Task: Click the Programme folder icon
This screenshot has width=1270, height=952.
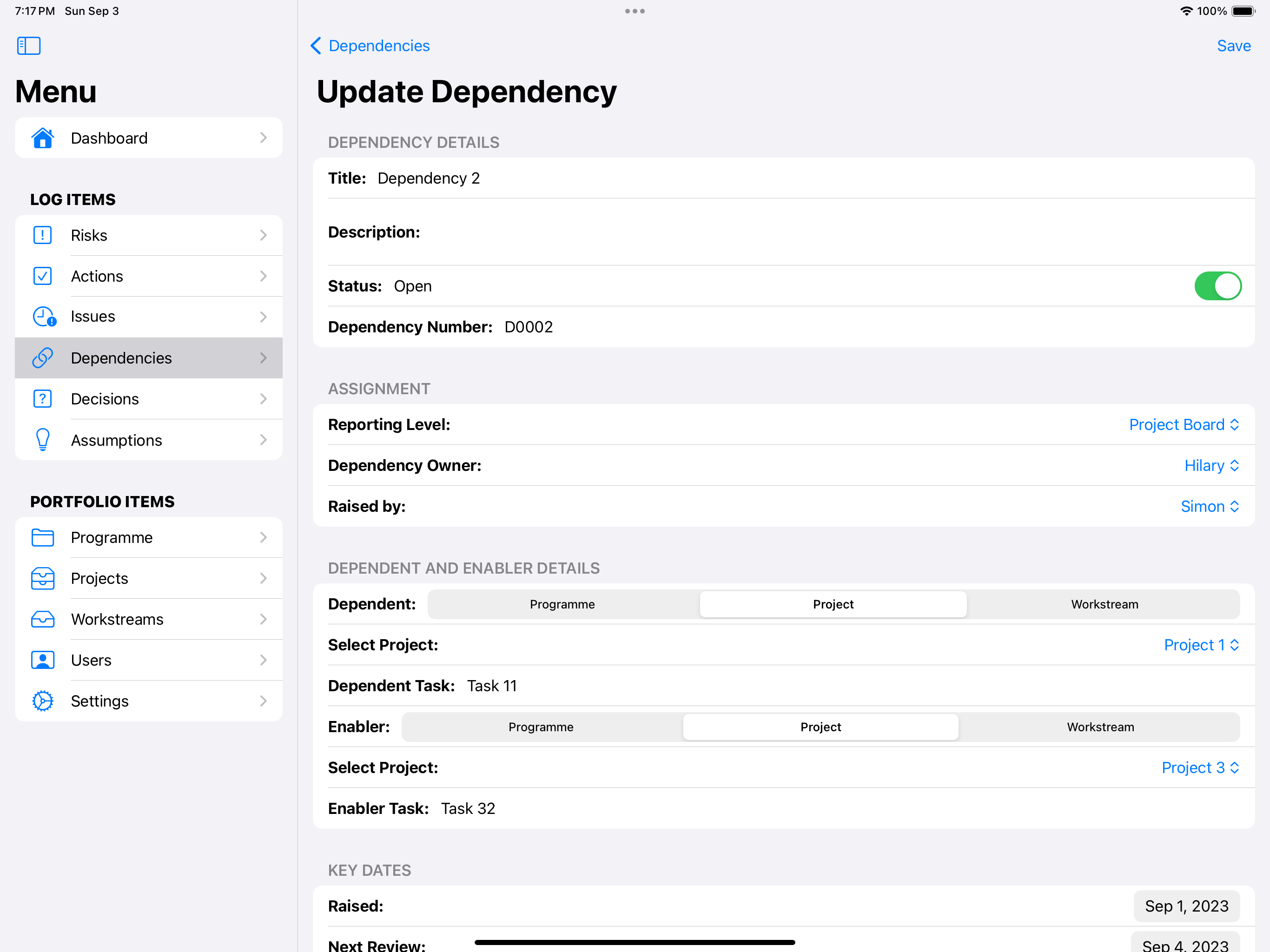Action: 42,537
